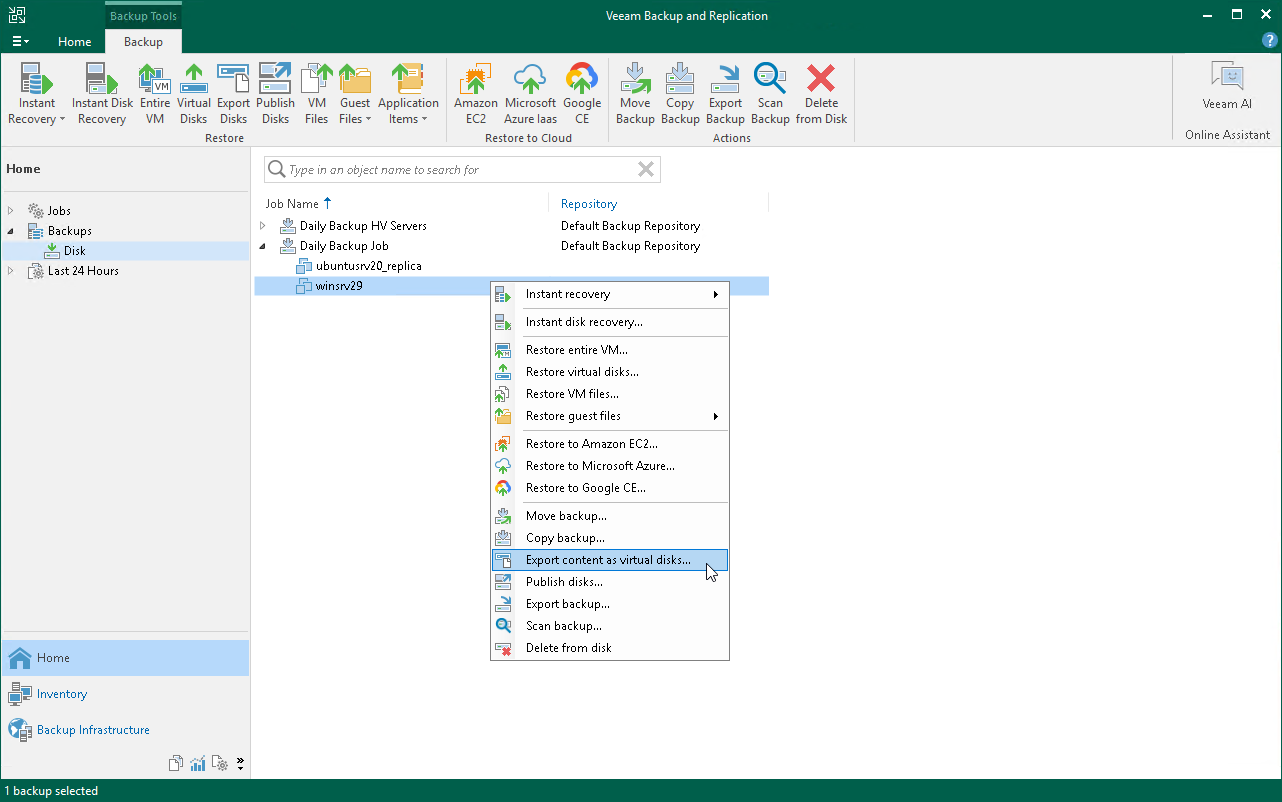
Task: Click the Entire VM restore icon
Action: click(x=154, y=94)
